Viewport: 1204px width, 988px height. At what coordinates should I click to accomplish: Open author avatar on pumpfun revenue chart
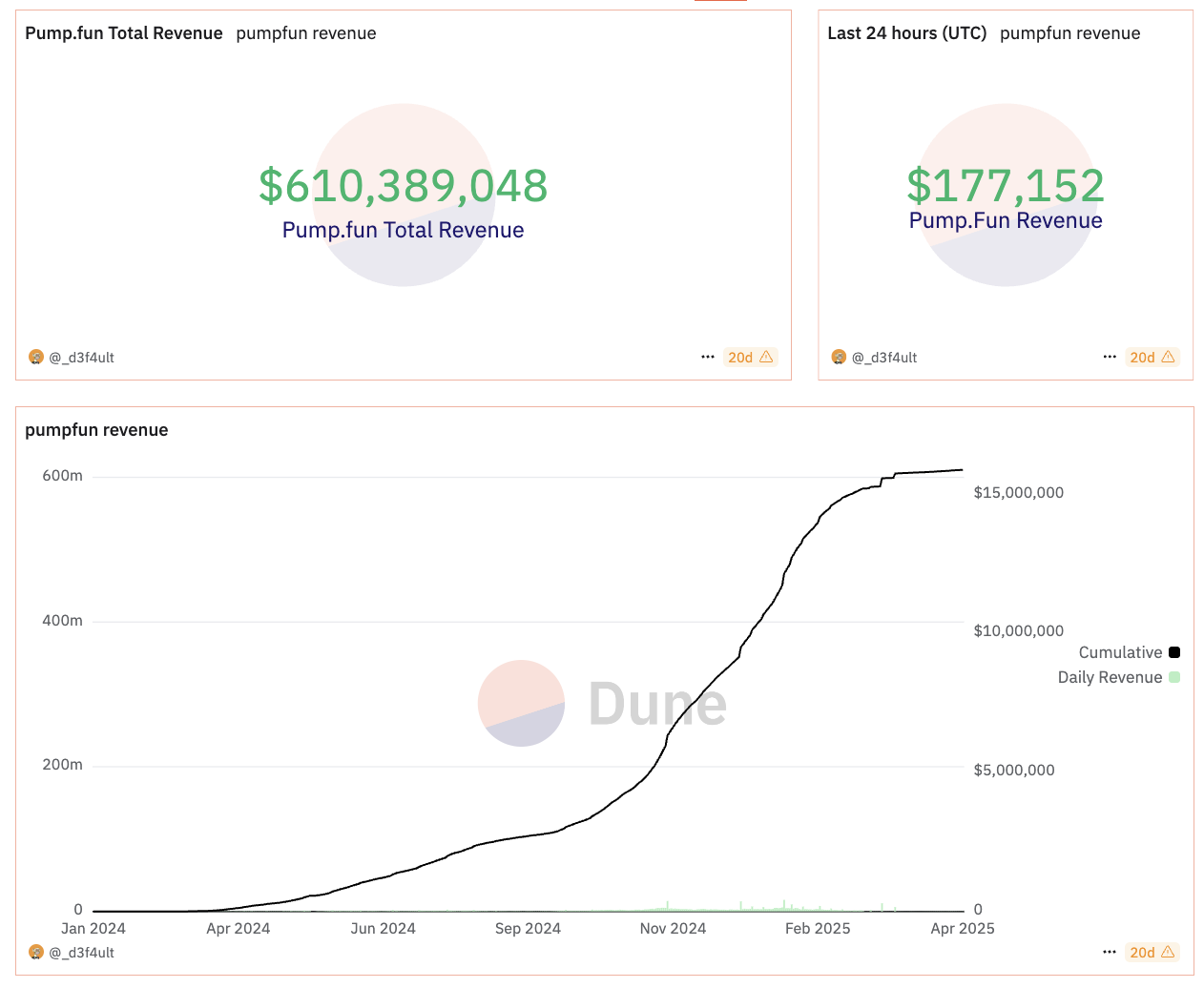(x=36, y=952)
